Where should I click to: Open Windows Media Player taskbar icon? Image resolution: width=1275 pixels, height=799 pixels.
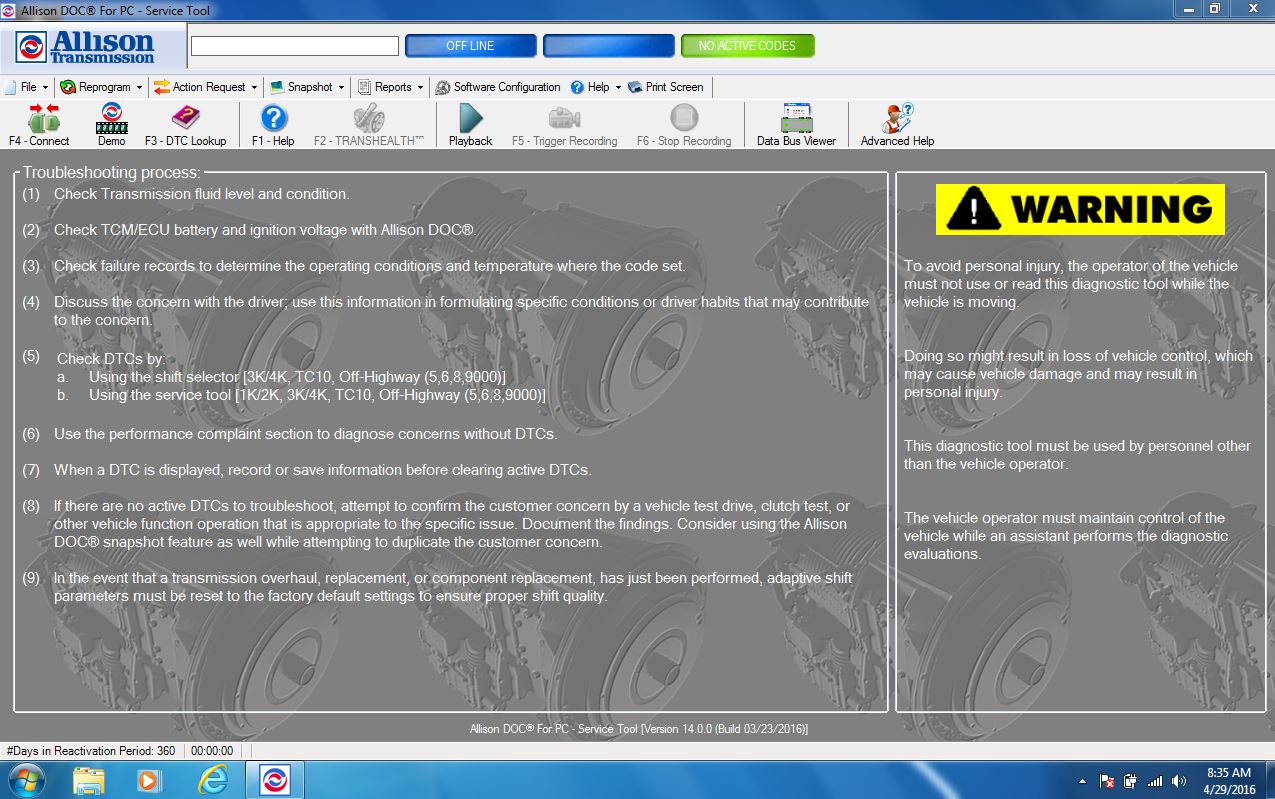(149, 780)
